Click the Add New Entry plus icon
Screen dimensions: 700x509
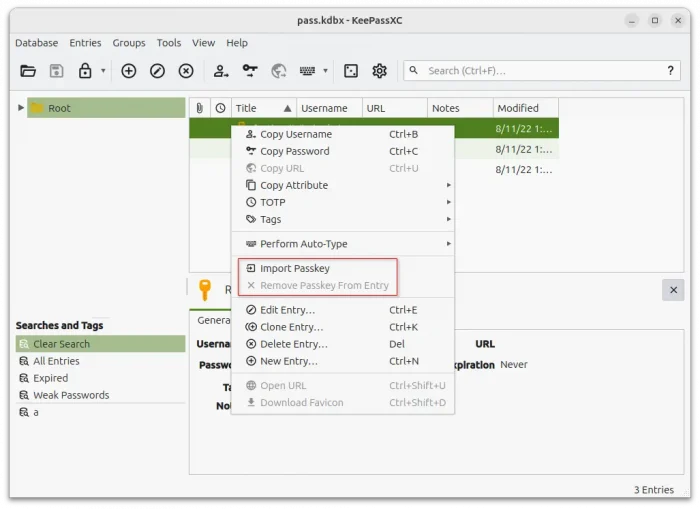[x=129, y=71]
